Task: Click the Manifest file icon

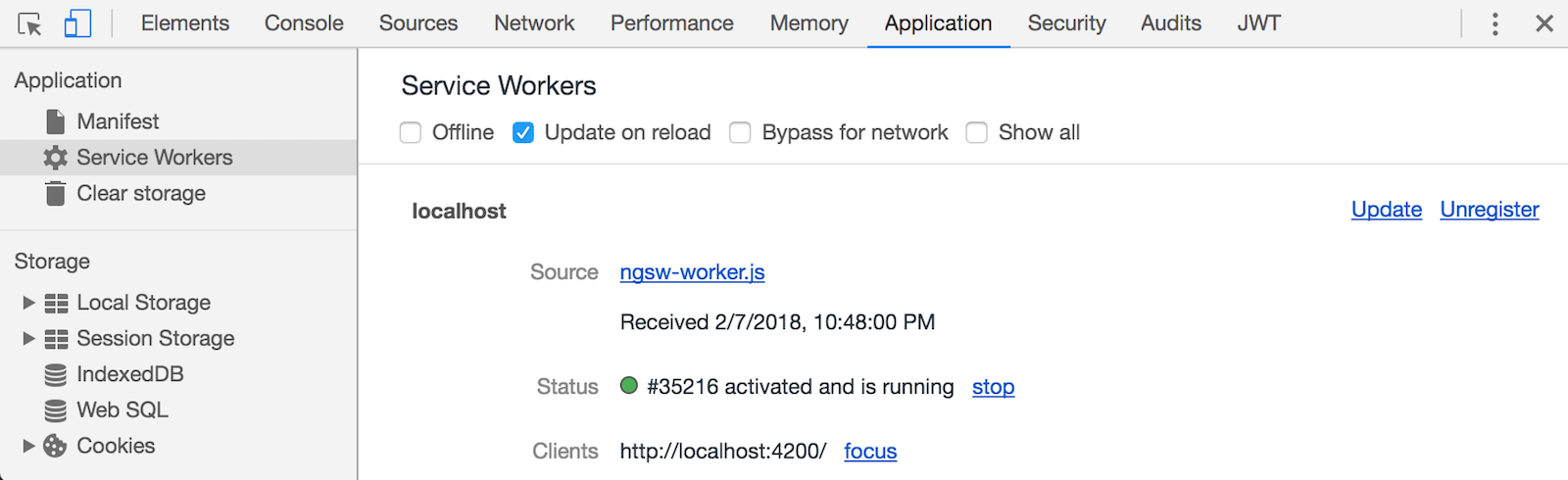Action: click(56, 121)
